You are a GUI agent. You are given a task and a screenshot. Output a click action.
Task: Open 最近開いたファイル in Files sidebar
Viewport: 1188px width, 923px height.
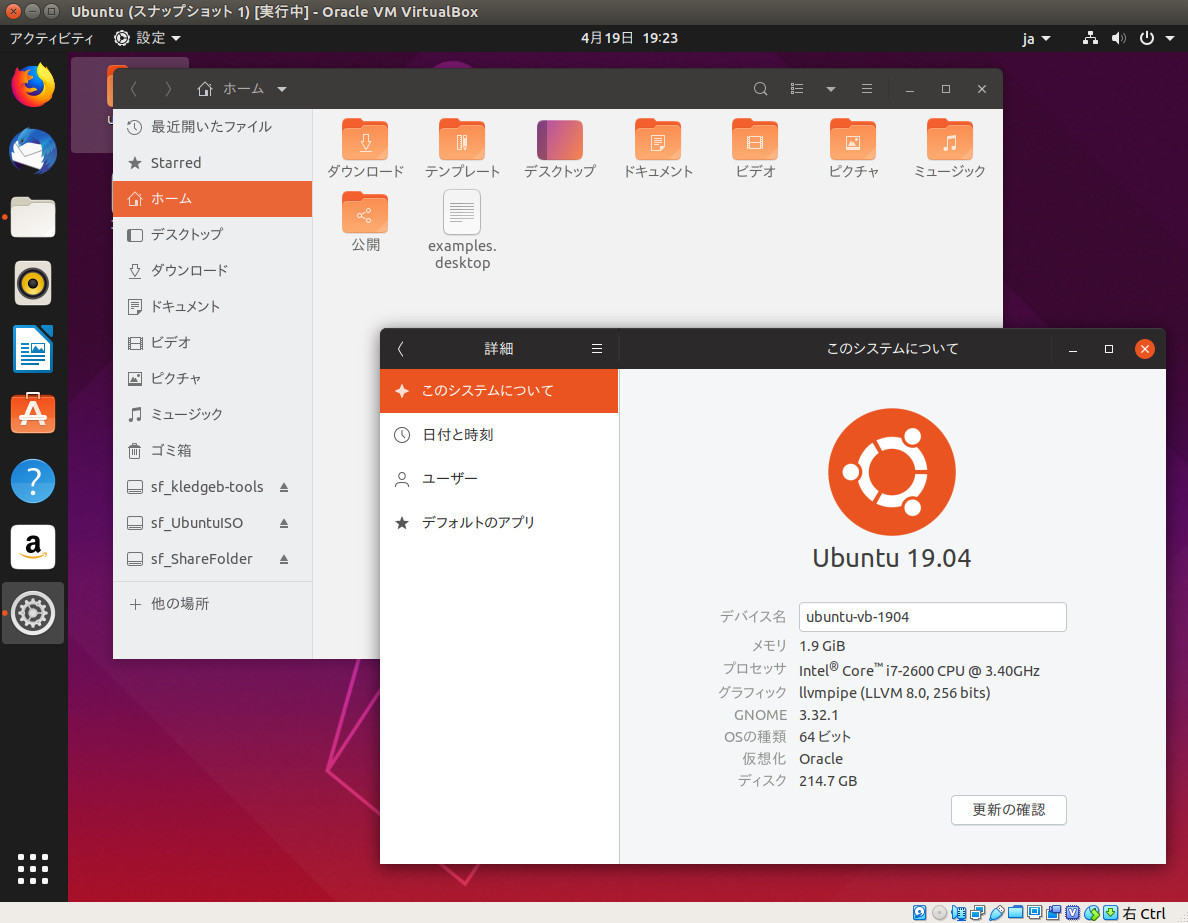tap(212, 127)
